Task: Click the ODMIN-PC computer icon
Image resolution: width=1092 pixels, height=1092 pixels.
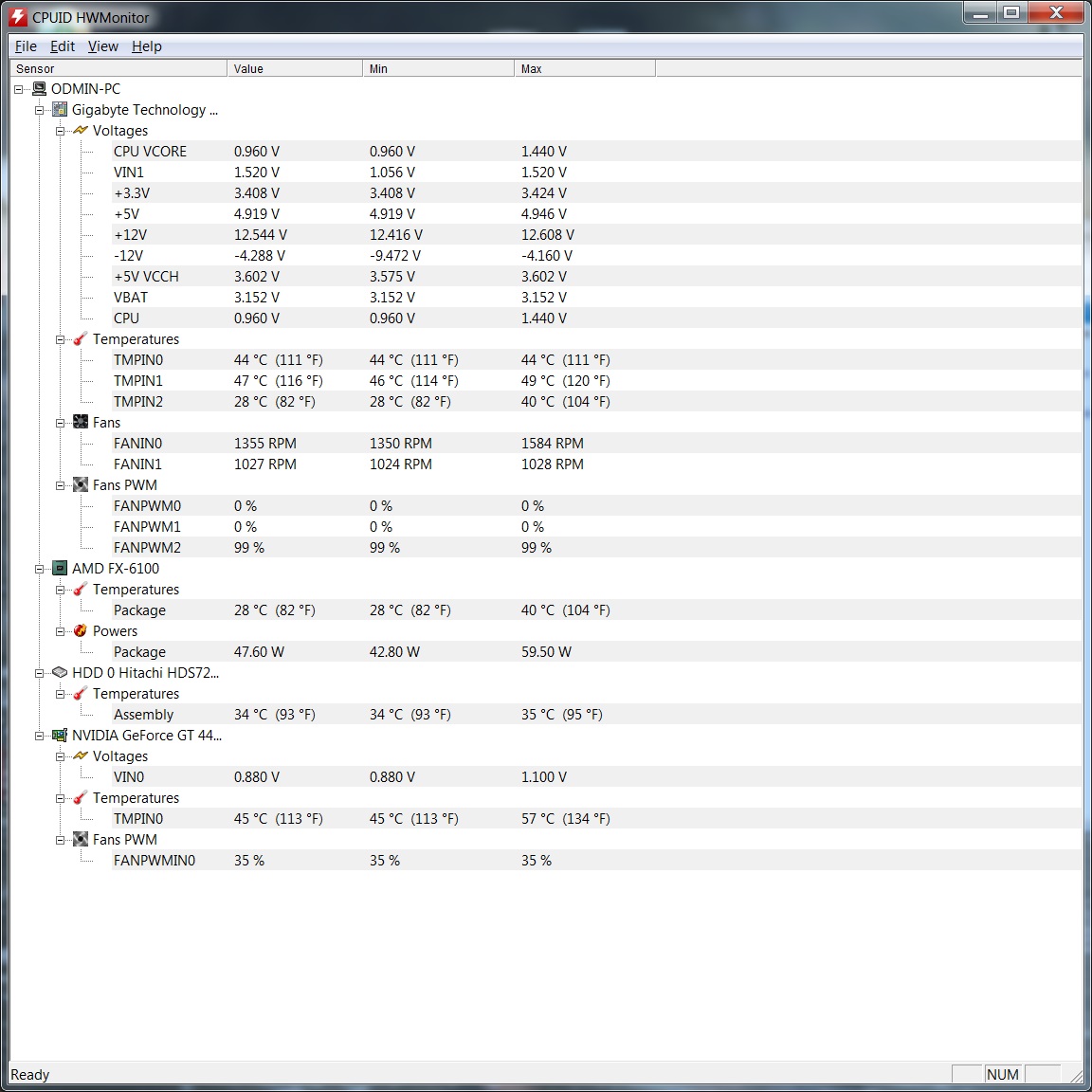Action: [39, 89]
